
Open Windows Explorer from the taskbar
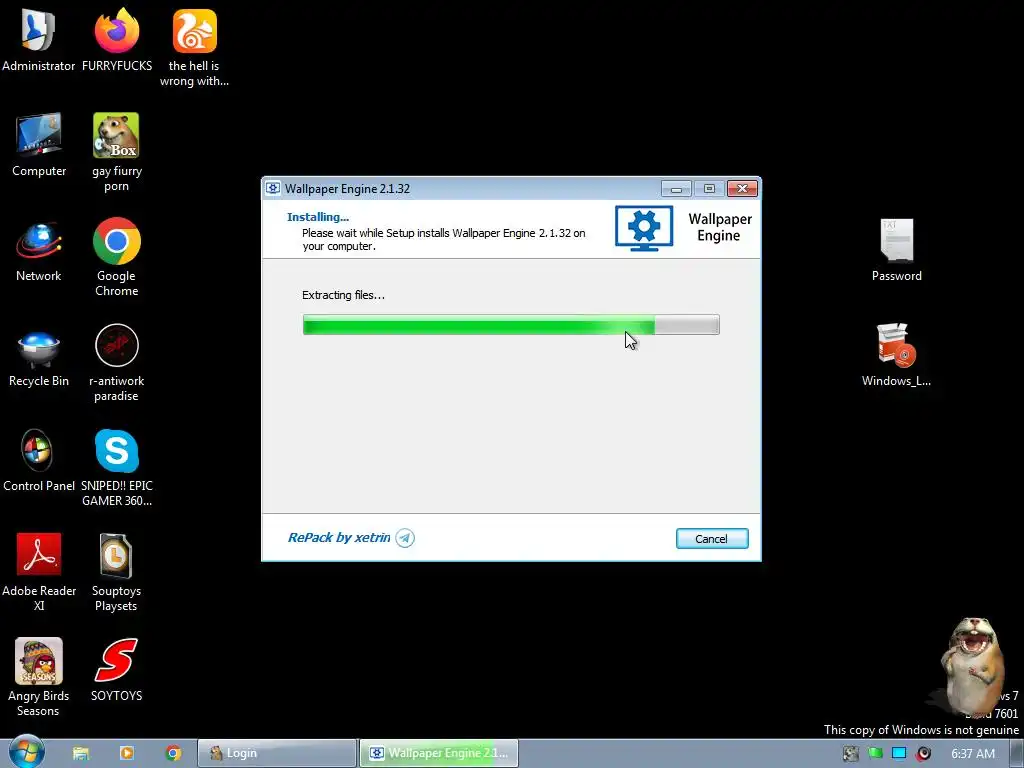coord(81,753)
